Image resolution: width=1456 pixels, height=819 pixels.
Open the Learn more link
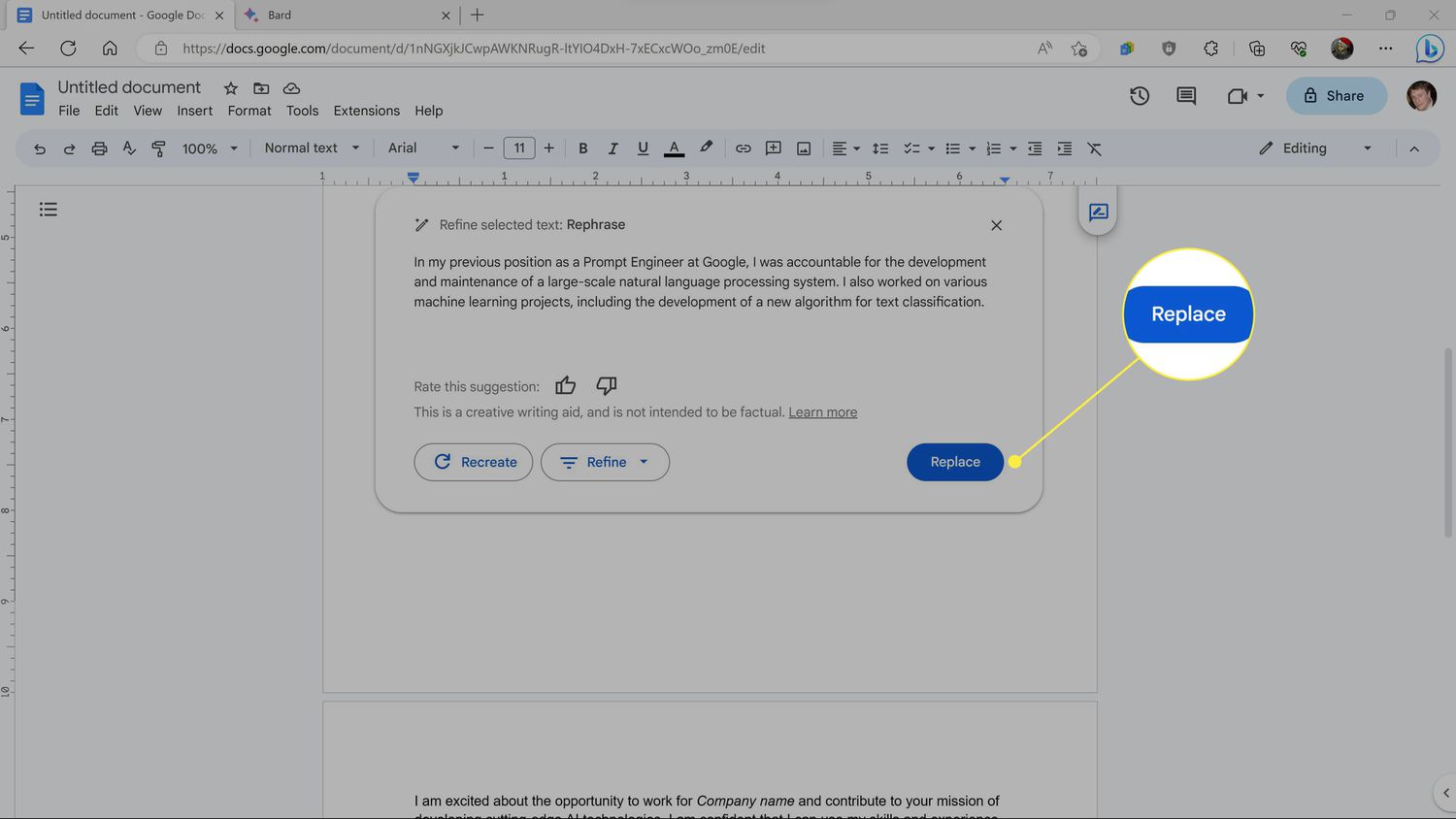pyautogui.click(x=822, y=412)
